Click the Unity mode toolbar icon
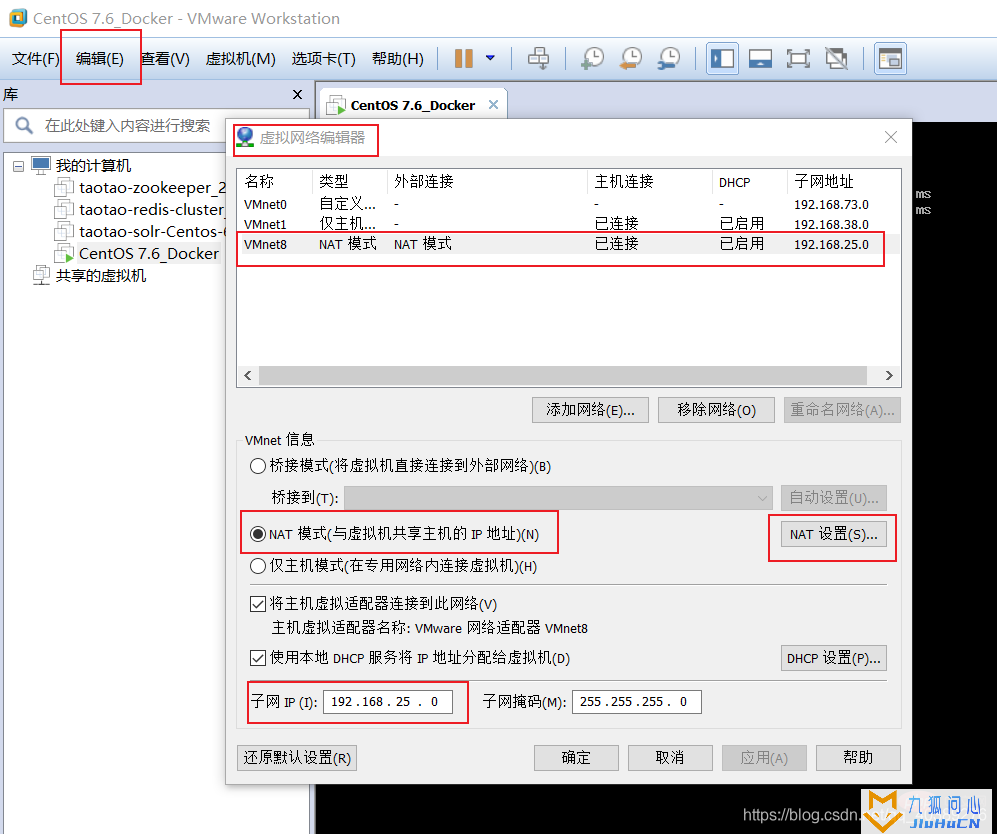Viewport: 997px width, 834px height. 836,58
